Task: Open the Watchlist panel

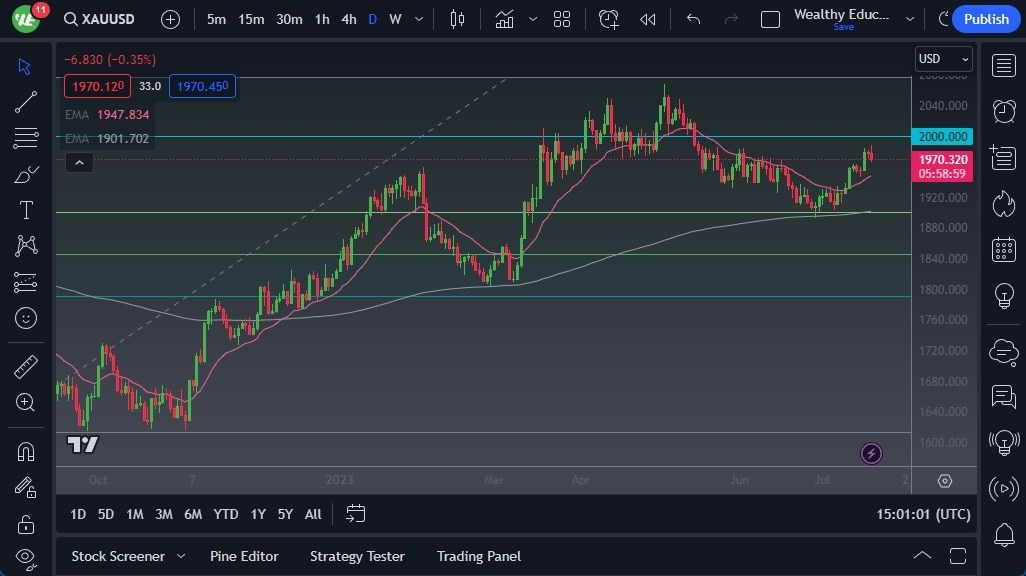Action: tap(1003, 65)
